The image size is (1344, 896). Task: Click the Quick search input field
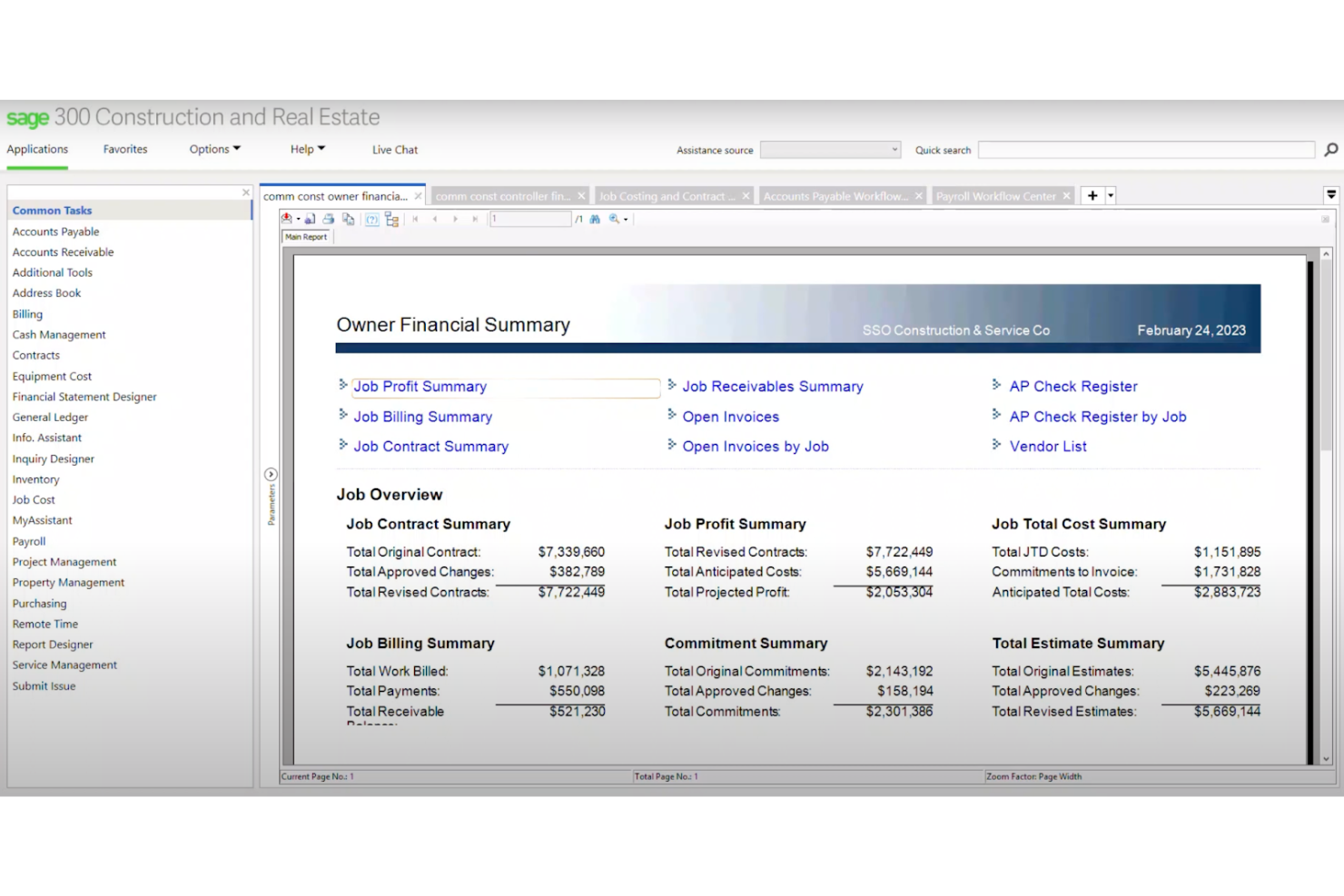pos(1146,150)
